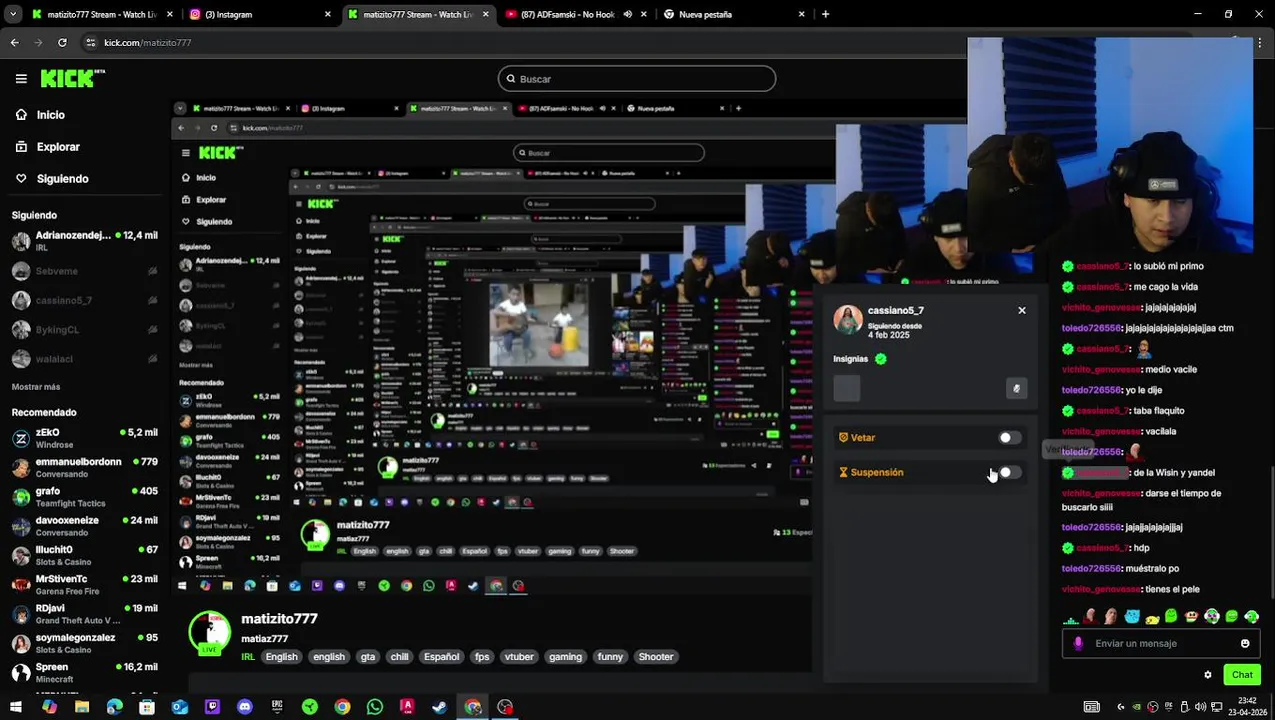The width and height of the screenshot is (1275, 720).
Task: Open Siguiendo in sidebar navigation
Action: click(x=62, y=179)
